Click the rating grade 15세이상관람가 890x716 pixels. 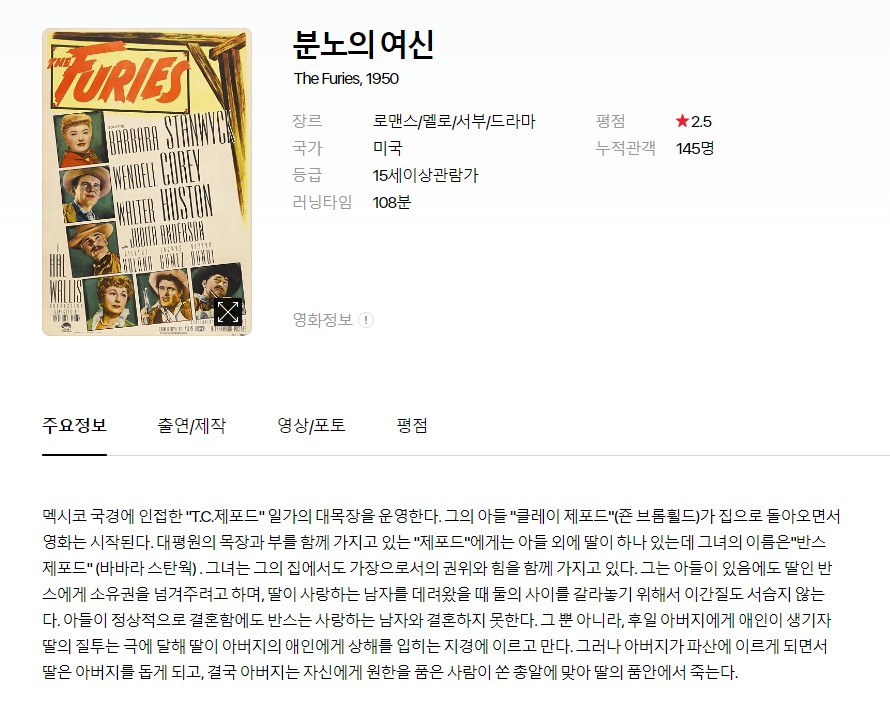[x=426, y=175]
